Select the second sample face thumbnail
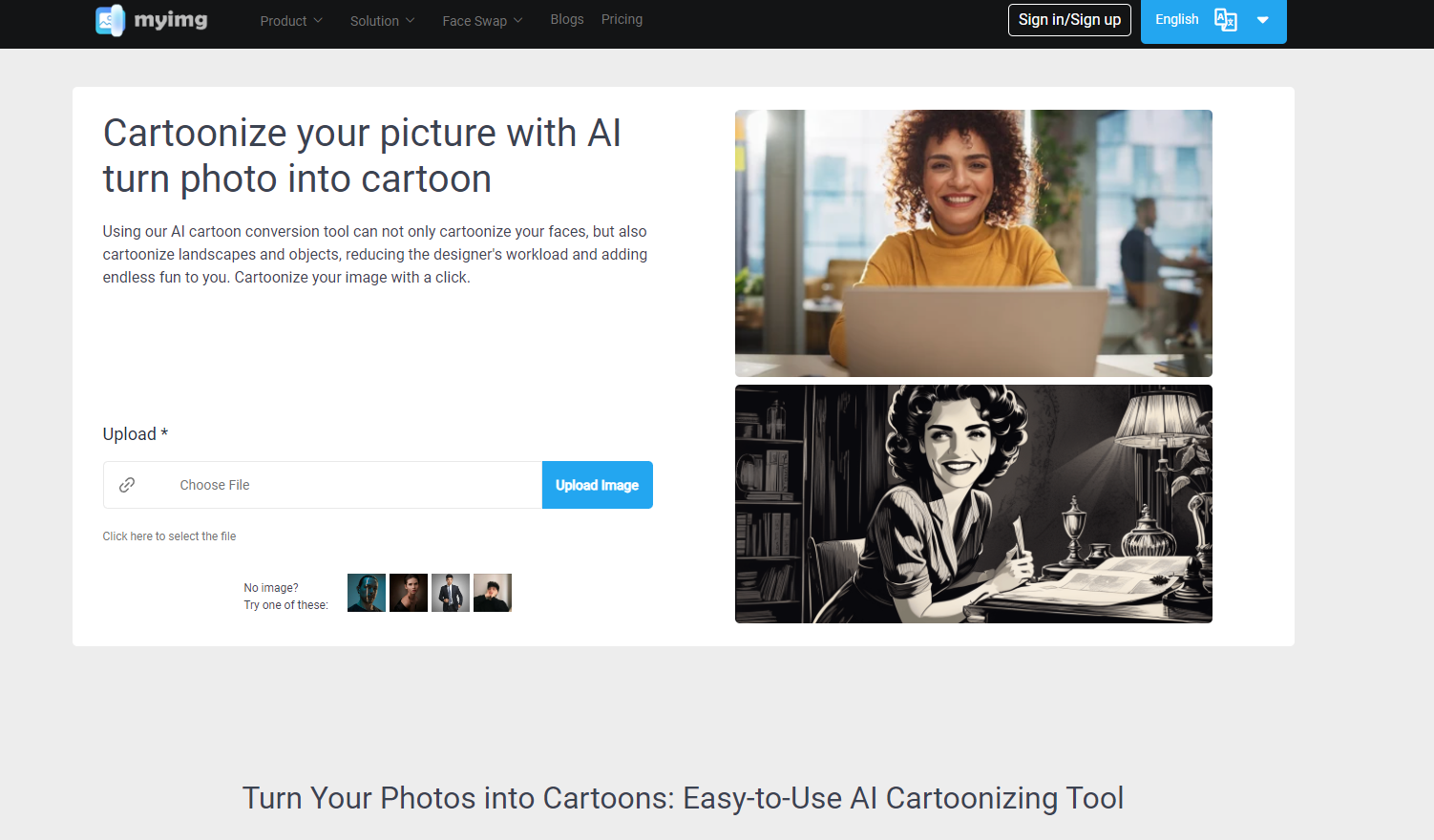1434x840 pixels. (409, 592)
